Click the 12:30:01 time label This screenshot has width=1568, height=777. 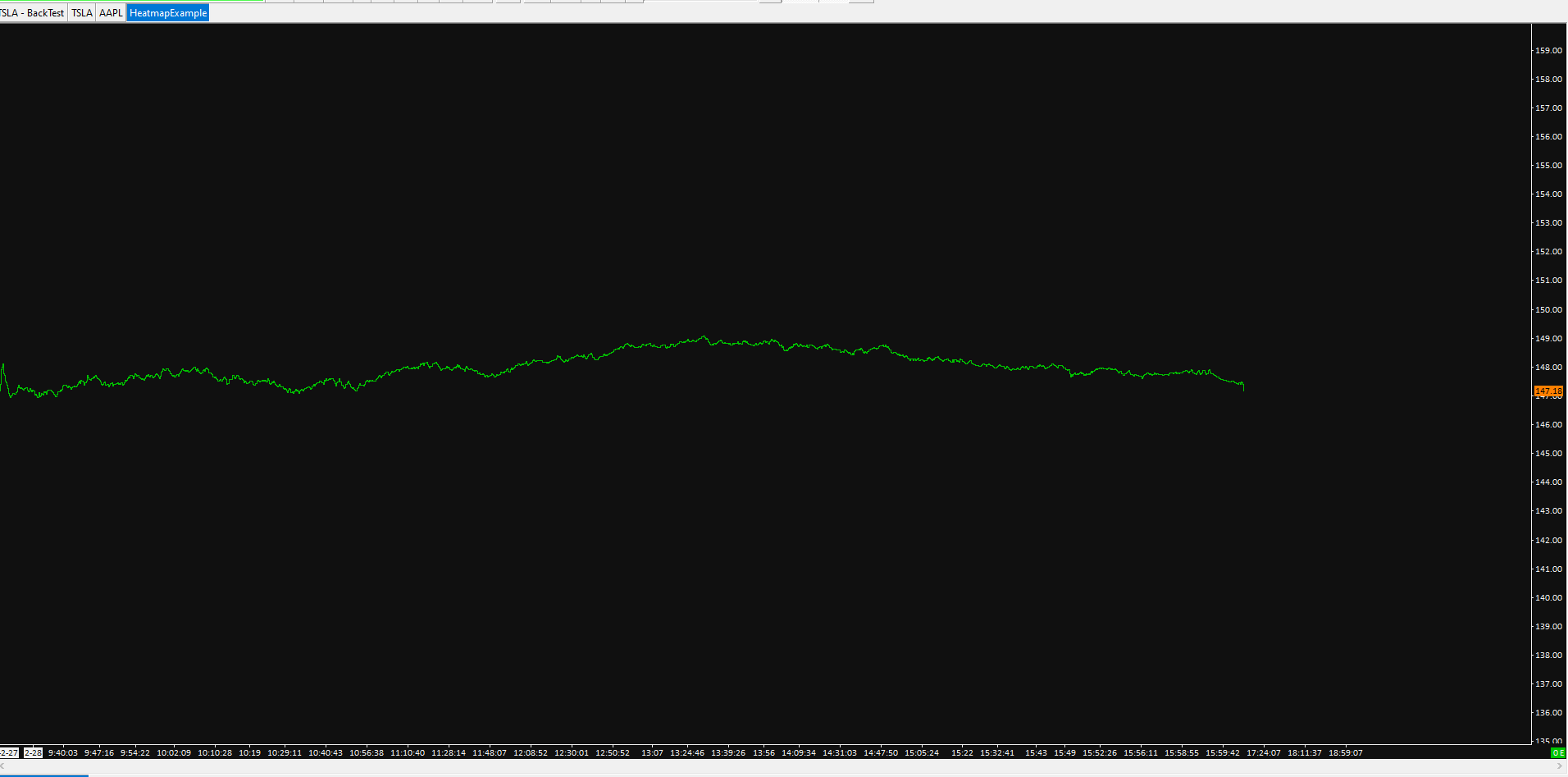(572, 753)
